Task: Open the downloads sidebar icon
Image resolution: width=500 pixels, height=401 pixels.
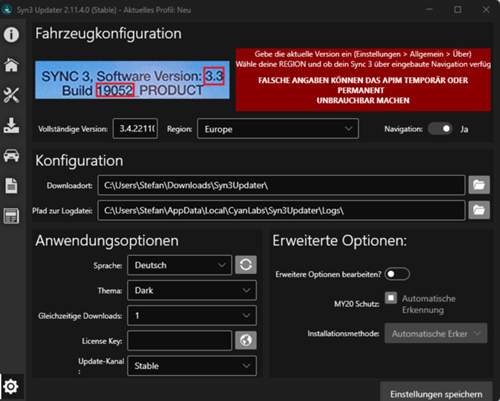Action: (11, 125)
